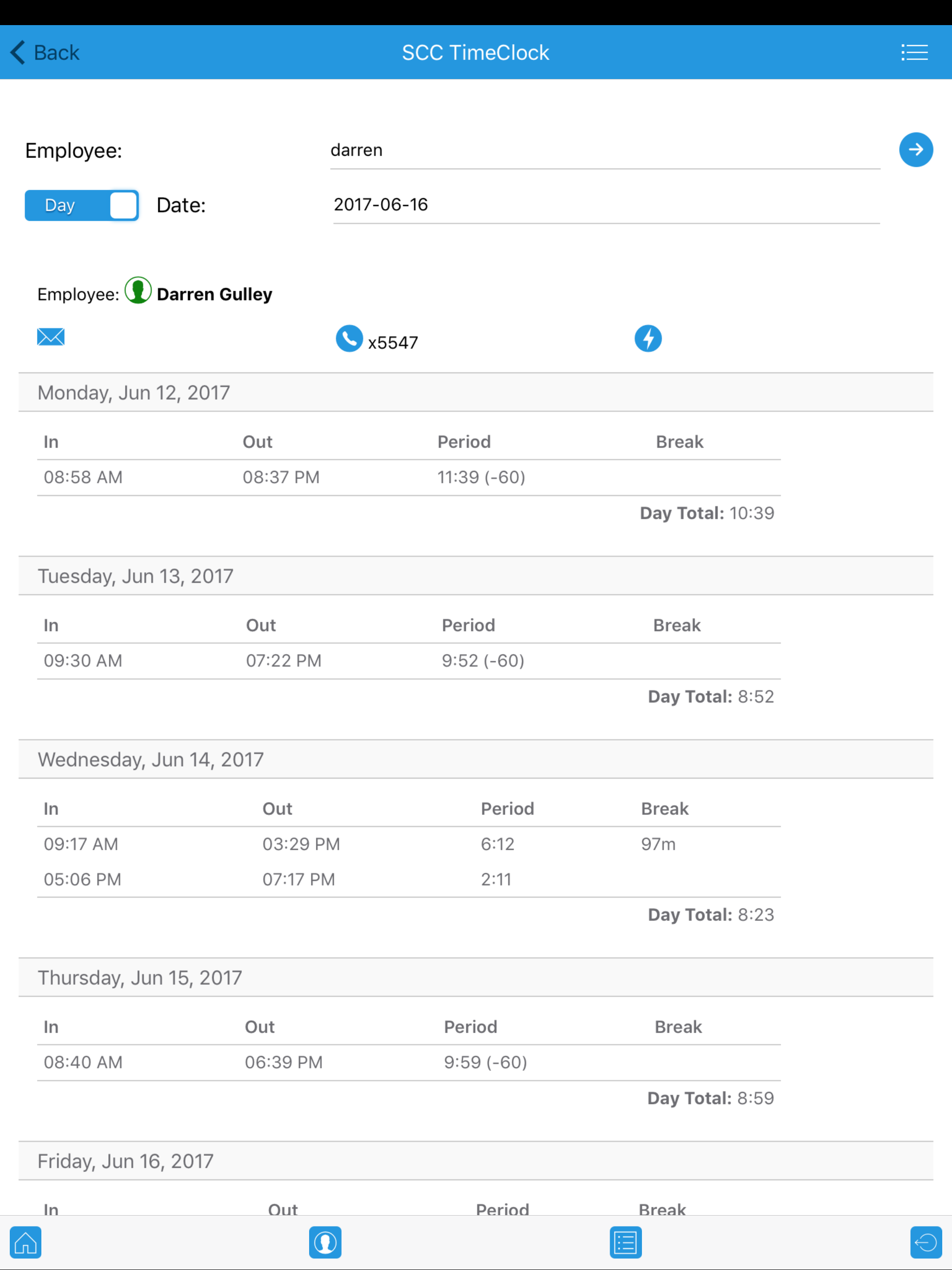Change the Date field 2017-06-16
This screenshot has width=952, height=1270.
coord(606,205)
